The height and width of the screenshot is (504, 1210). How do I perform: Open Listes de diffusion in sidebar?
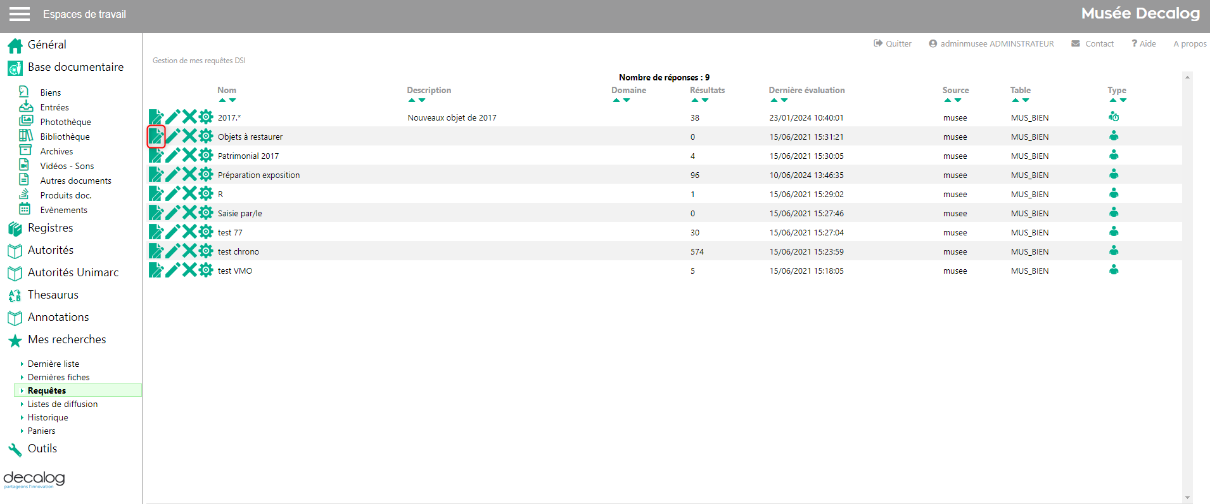pyautogui.click(x=62, y=404)
